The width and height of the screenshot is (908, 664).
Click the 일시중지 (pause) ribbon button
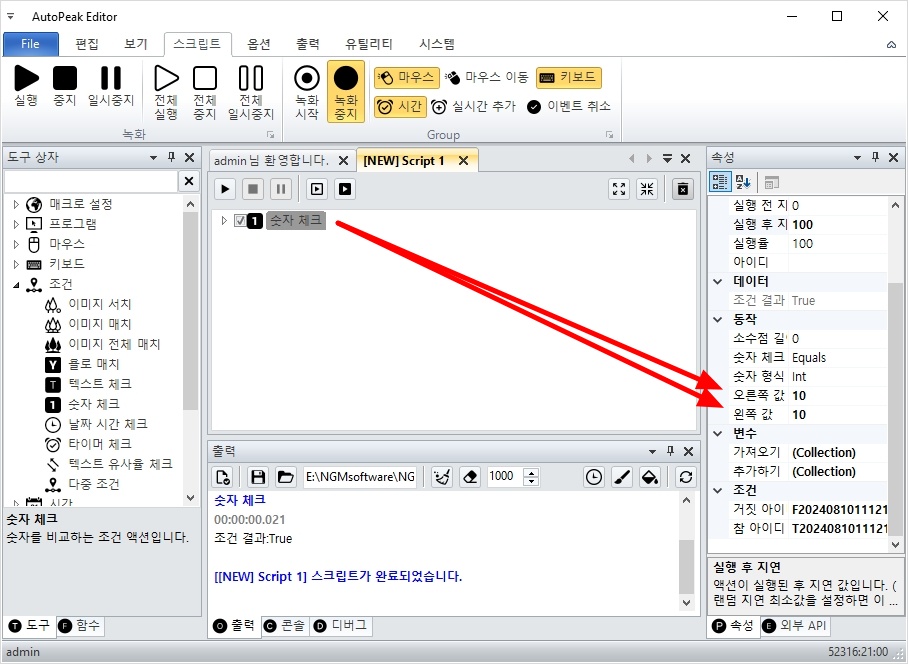[111, 86]
